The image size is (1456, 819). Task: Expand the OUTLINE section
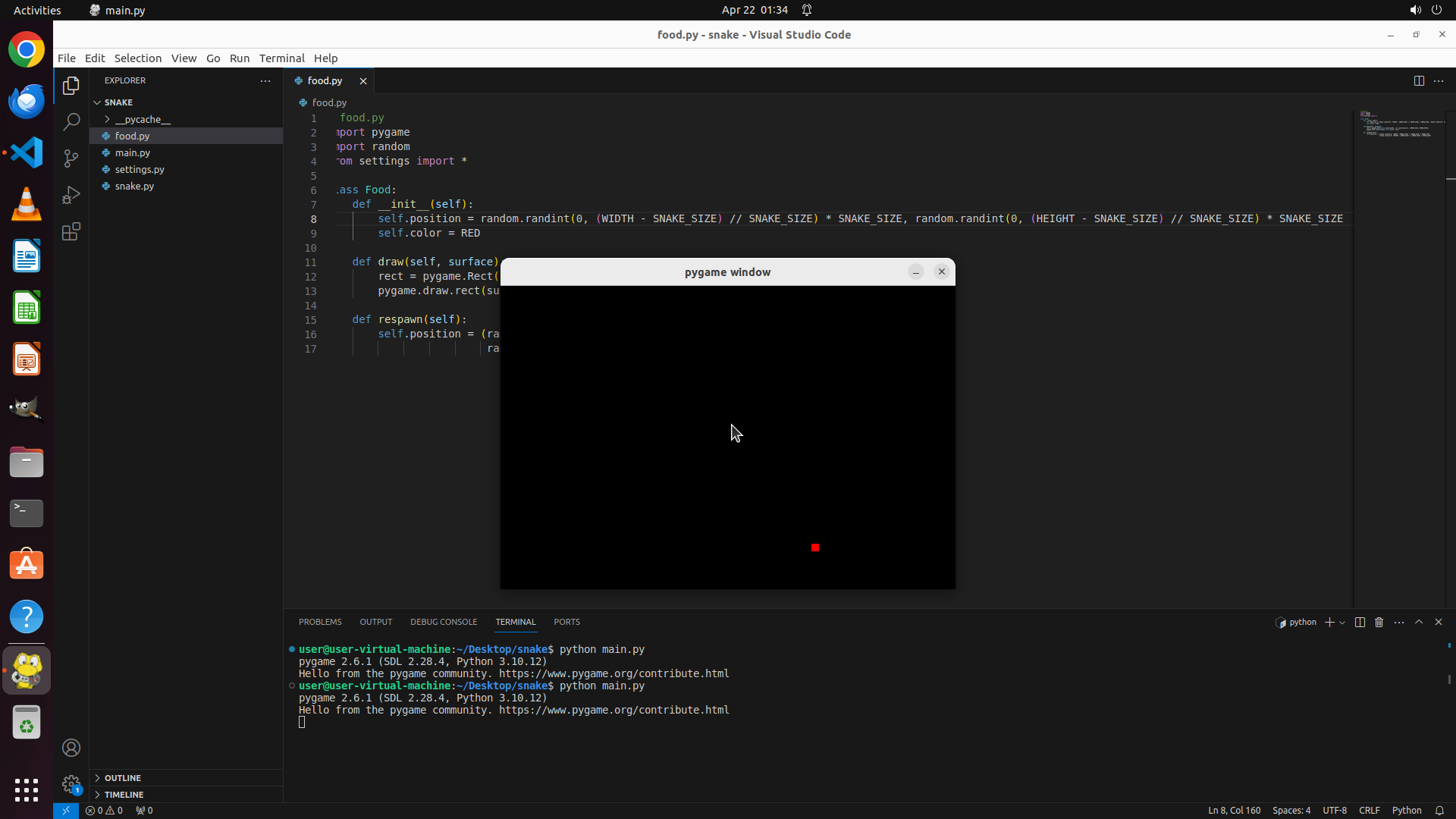[123, 777]
